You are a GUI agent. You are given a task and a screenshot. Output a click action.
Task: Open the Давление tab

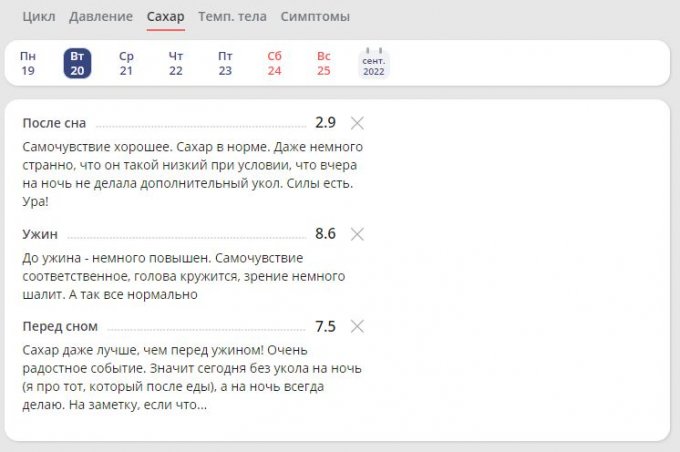[101, 17]
